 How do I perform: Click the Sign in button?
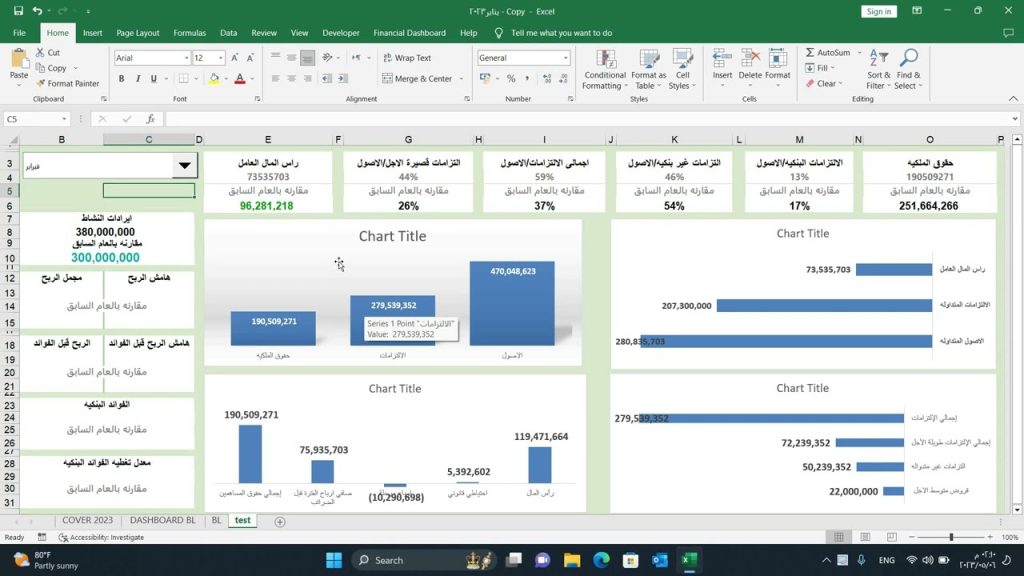(878, 11)
